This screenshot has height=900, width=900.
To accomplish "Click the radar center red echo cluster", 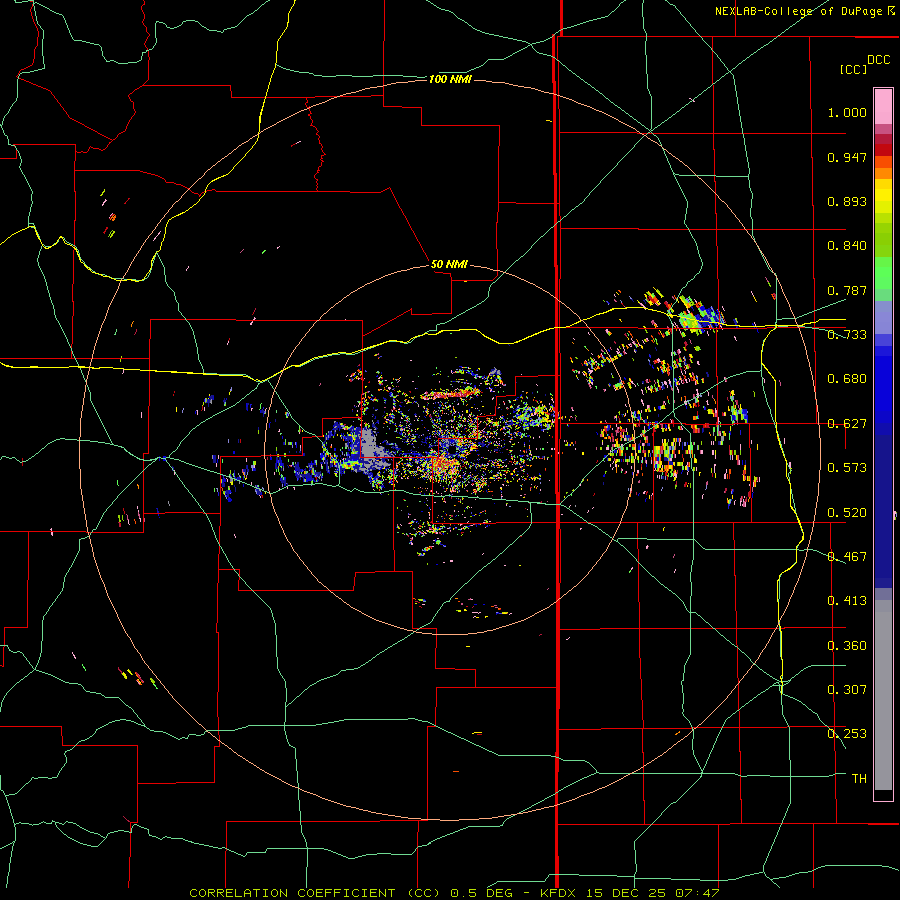I will [442, 464].
